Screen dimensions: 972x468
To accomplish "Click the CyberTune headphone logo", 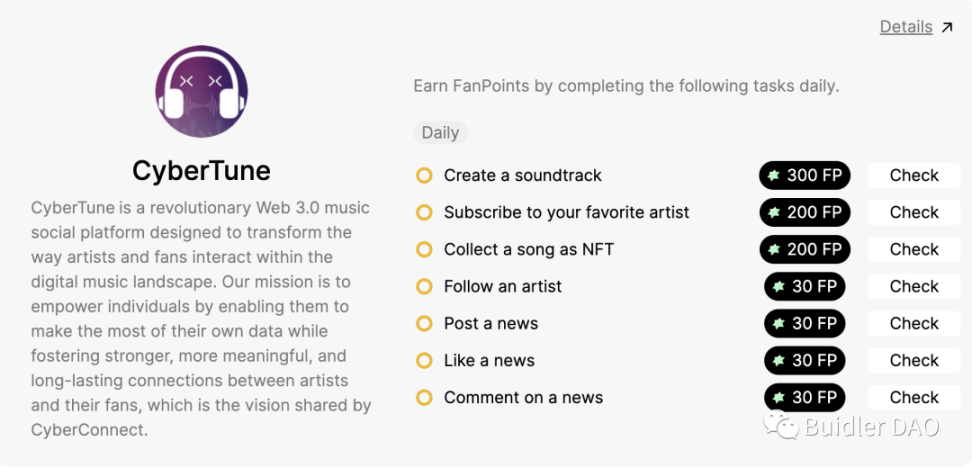I will tap(201, 91).
